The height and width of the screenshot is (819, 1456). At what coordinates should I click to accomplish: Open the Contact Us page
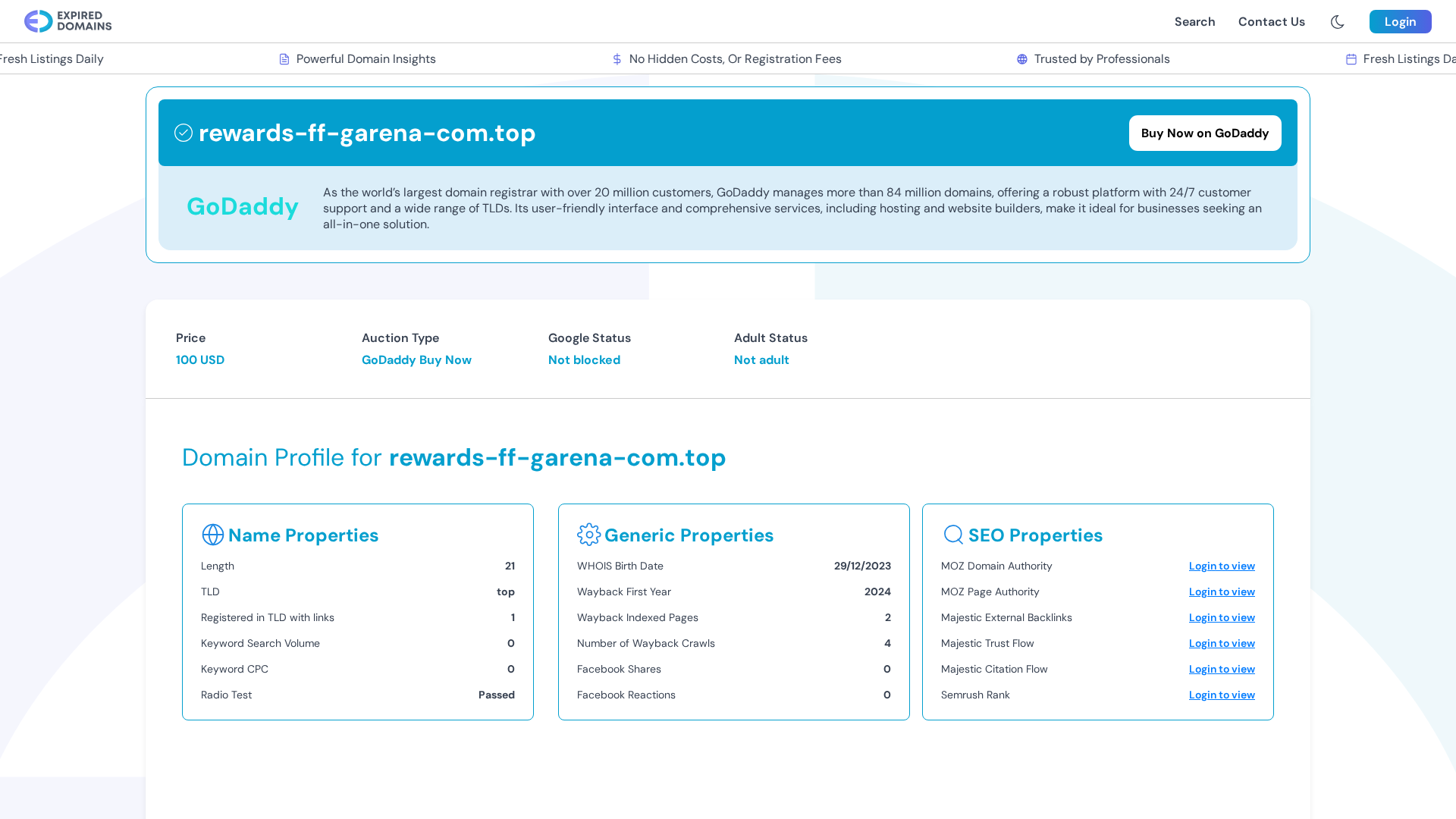pos(1272,22)
